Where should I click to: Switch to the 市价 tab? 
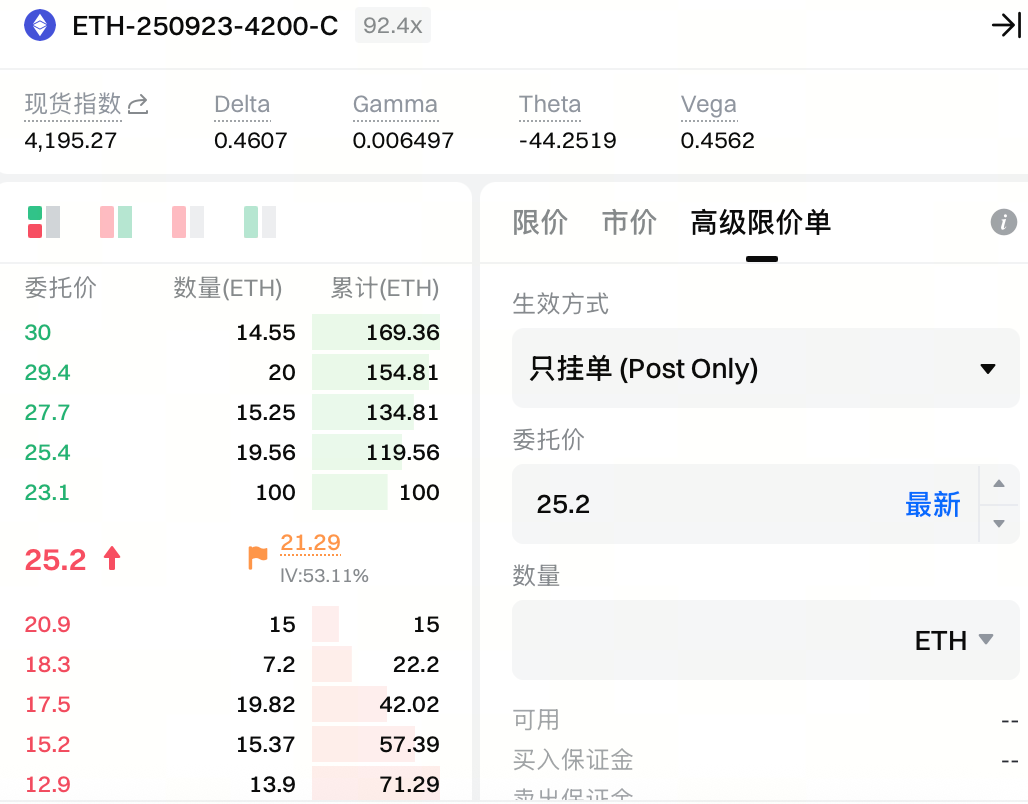click(x=629, y=222)
